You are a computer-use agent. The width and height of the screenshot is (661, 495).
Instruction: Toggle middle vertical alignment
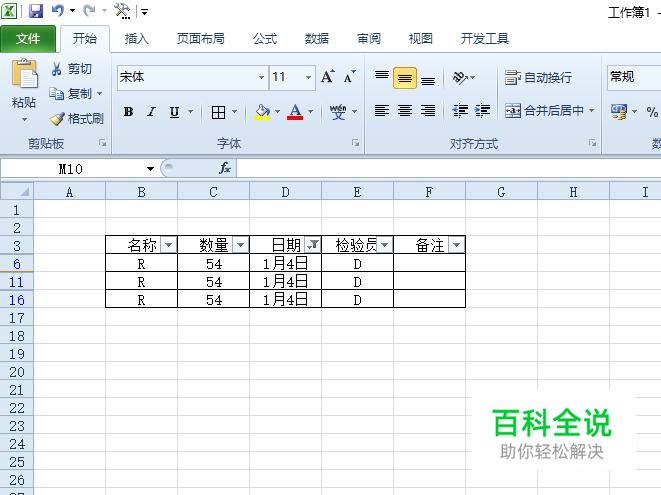click(x=405, y=78)
